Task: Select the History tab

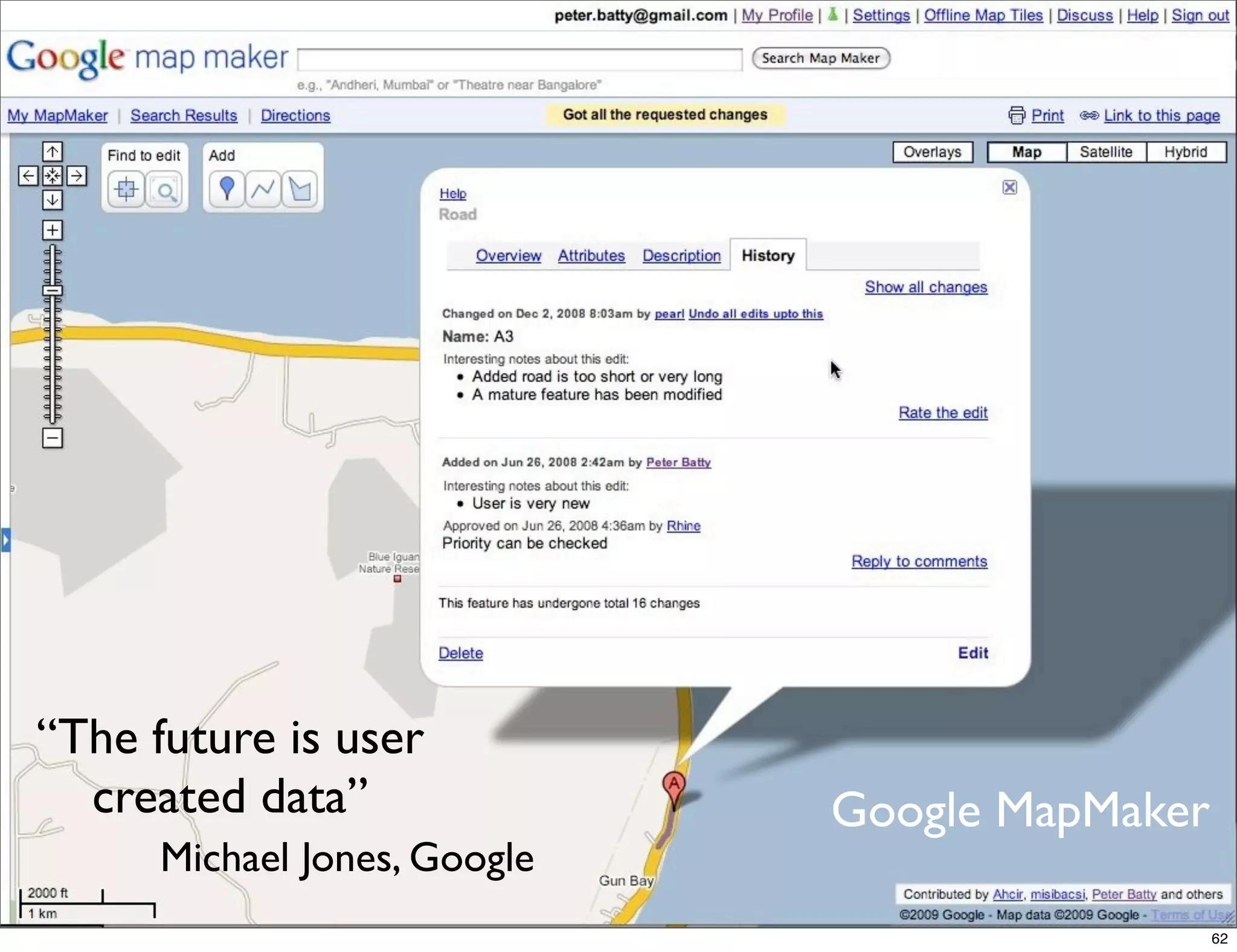Action: pos(768,256)
